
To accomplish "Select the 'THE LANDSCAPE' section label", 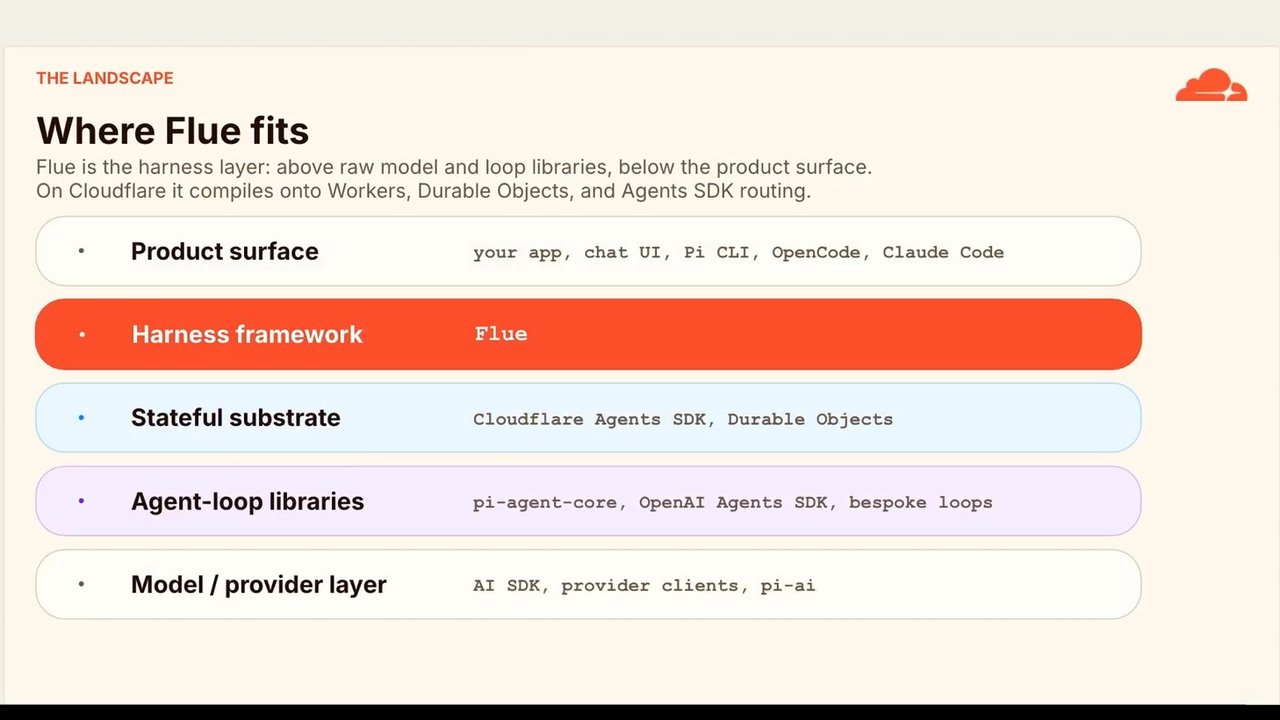I will click(105, 78).
